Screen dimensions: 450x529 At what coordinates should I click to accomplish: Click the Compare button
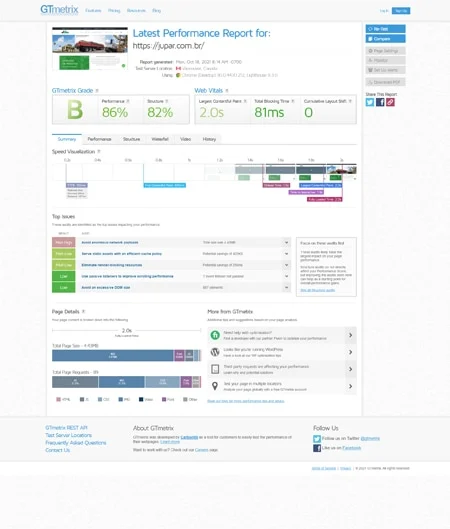point(386,39)
